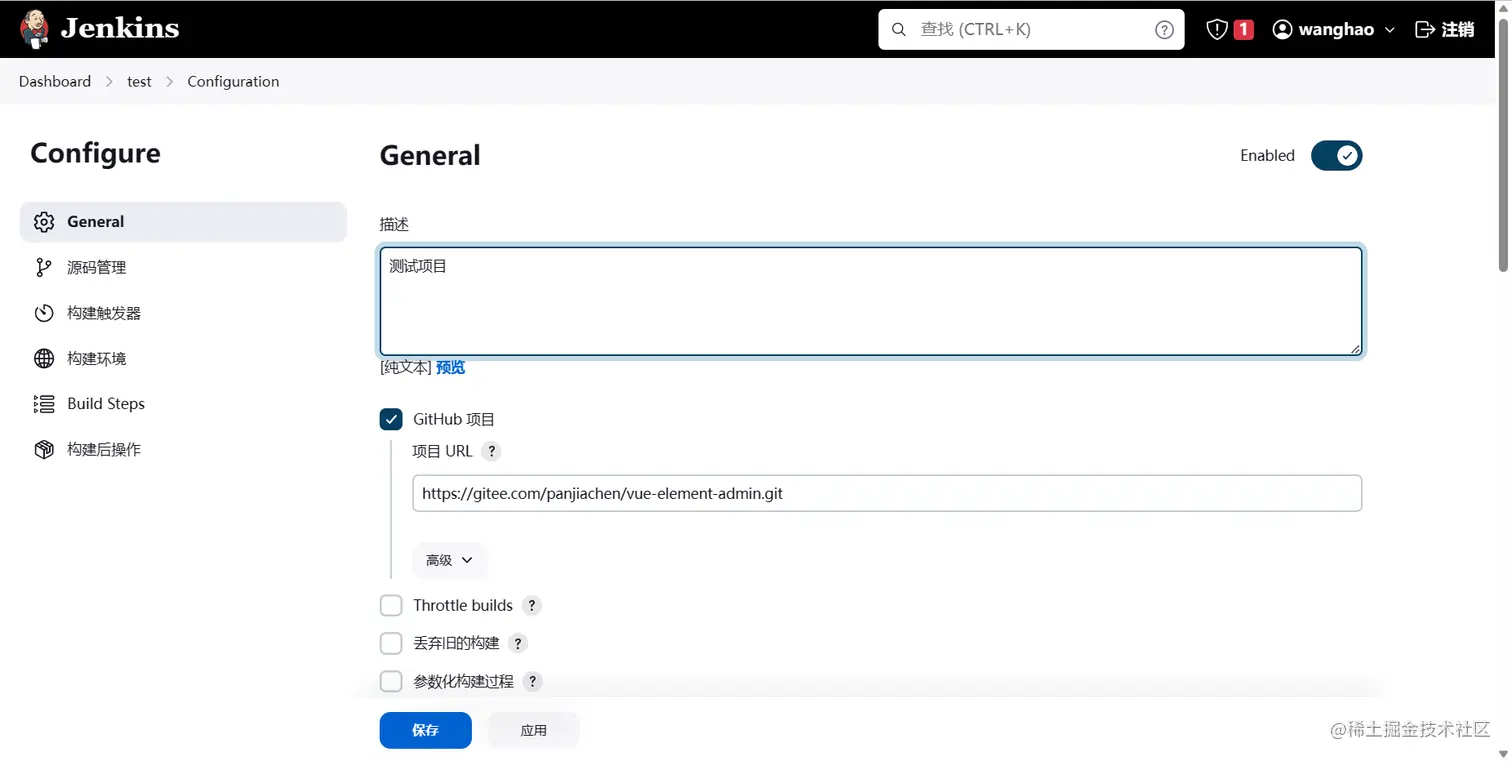Click the Enabled label text
The image size is (1512, 761).
[x=1267, y=155]
